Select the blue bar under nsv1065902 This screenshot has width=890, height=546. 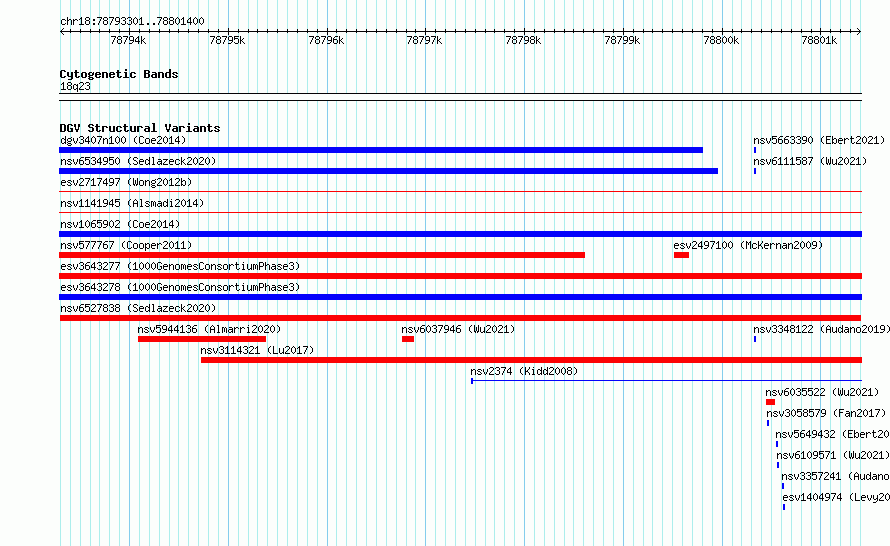pyautogui.click(x=460, y=234)
